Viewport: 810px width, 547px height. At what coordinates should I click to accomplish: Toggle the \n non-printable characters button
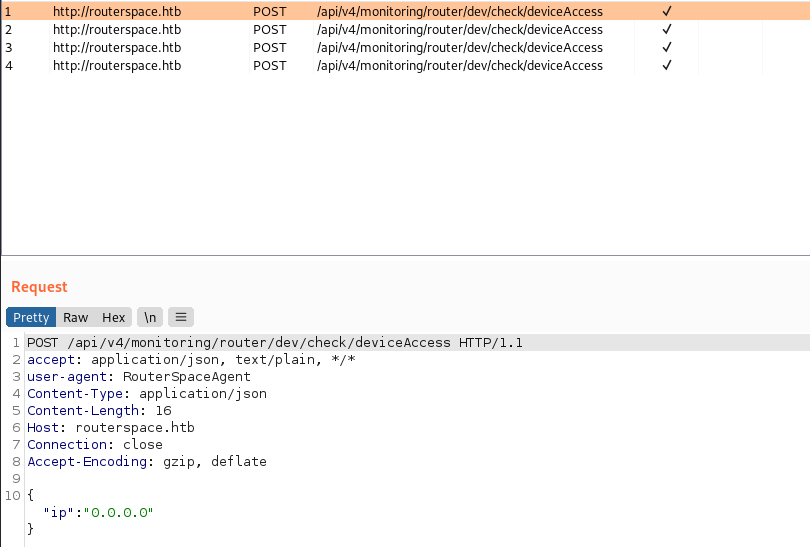point(149,317)
